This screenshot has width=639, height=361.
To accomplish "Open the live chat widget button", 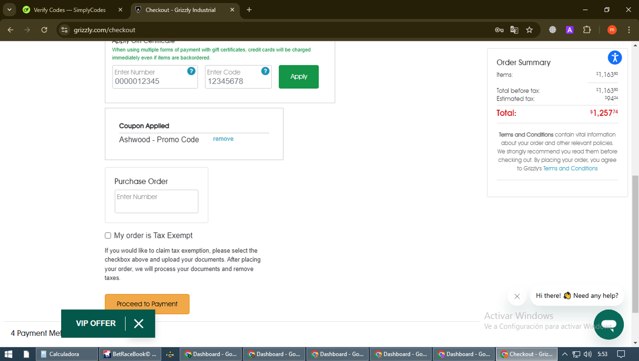I will pyautogui.click(x=609, y=324).
